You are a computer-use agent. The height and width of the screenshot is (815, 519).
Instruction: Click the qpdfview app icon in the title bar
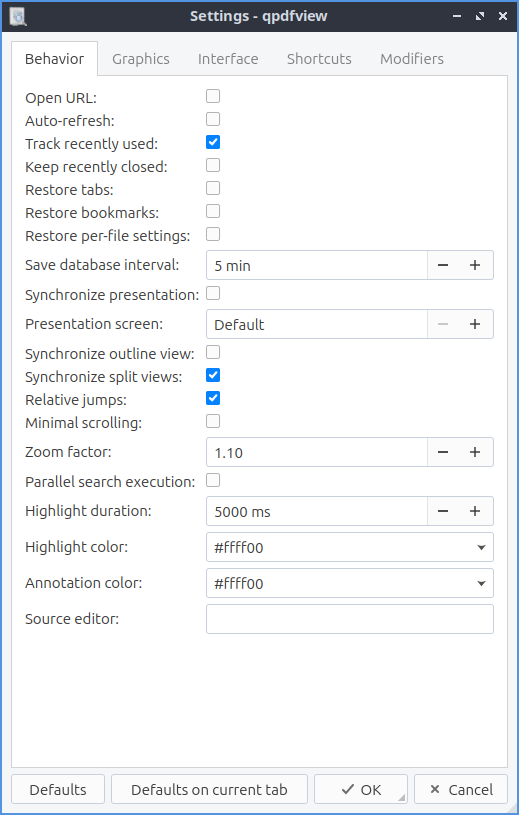pos(18,16)
